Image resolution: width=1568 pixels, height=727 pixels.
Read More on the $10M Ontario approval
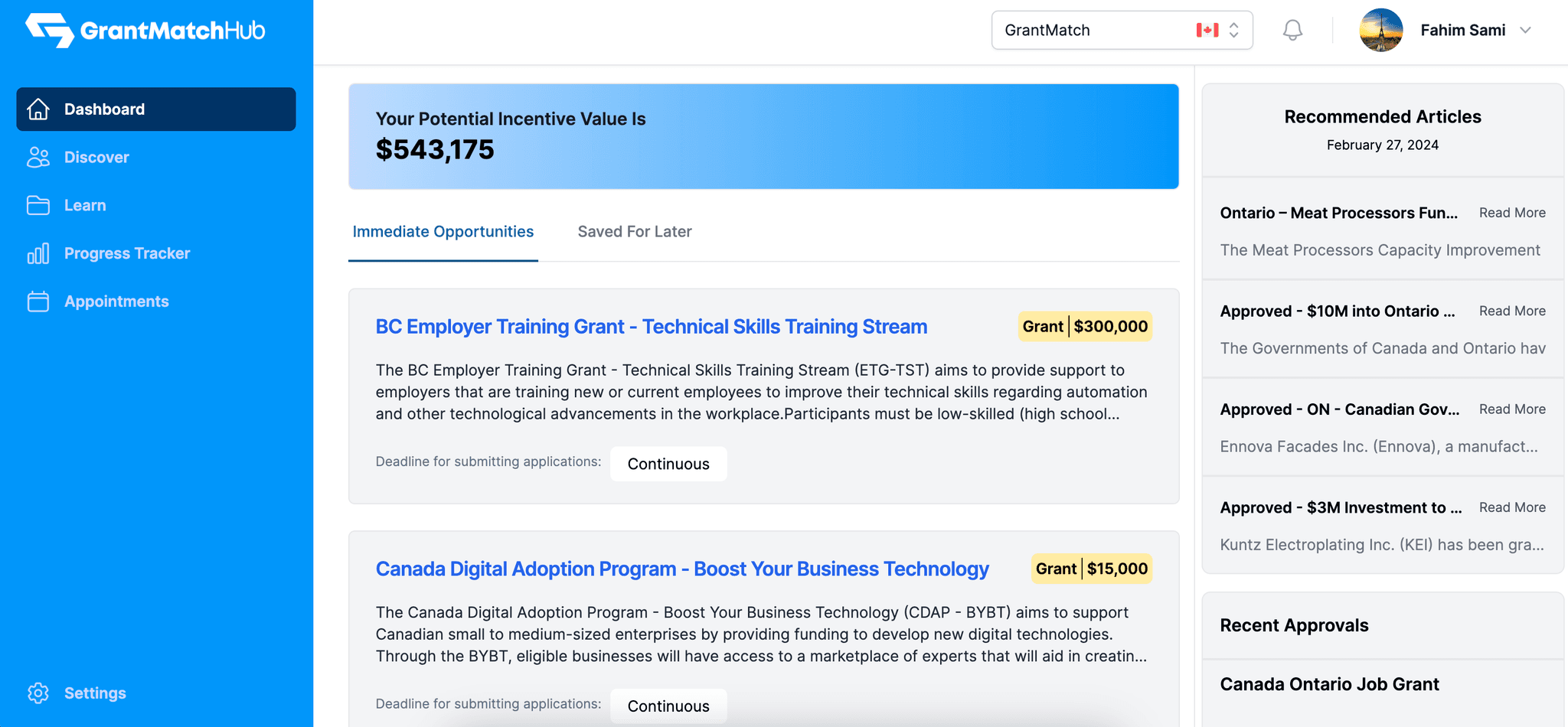click(1512, 311)
